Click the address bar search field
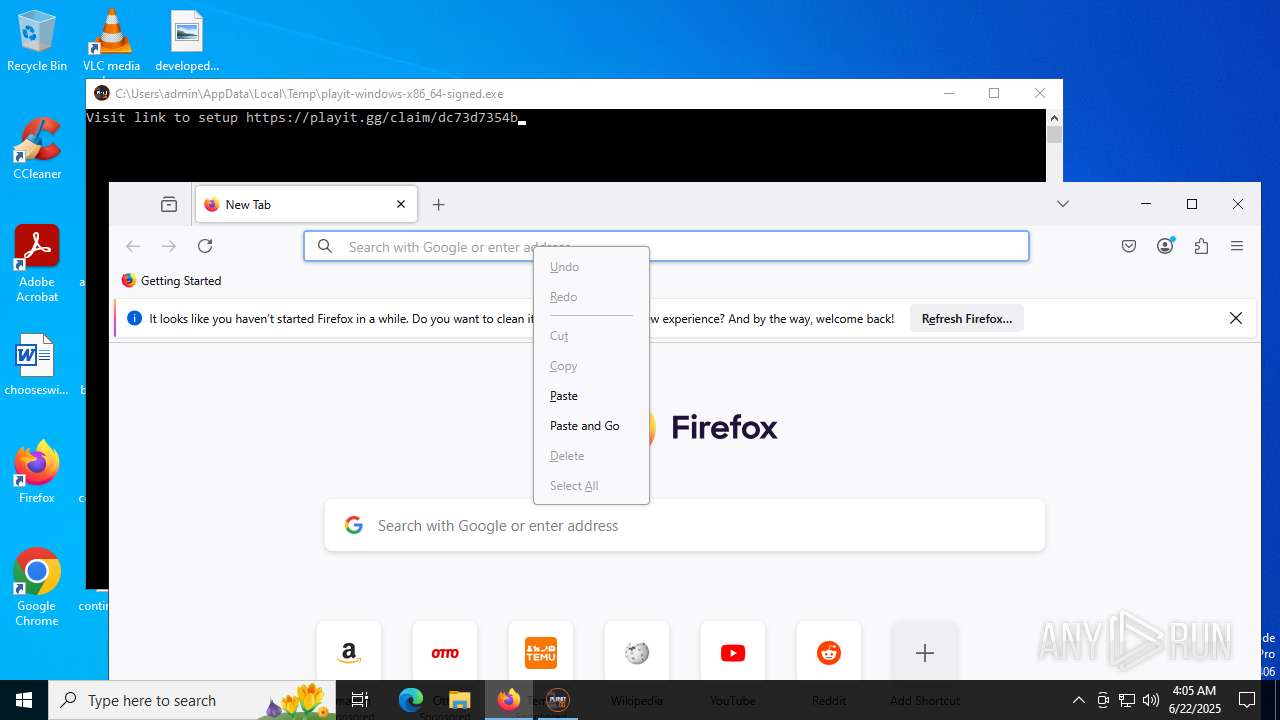Screen dimensions: 1280x720 coord(666,246)
